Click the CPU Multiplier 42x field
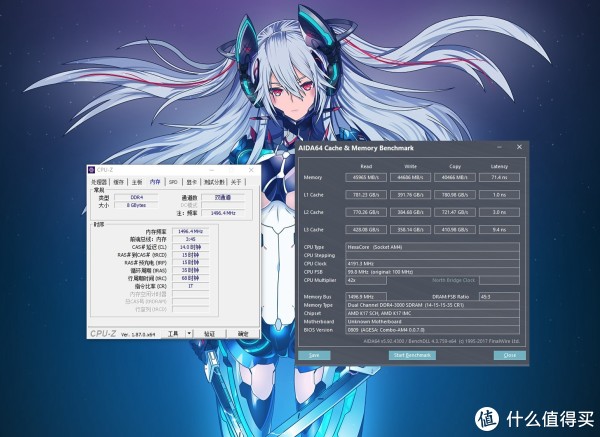The width and height of the screenshot is (600, 437). (366, 280)
